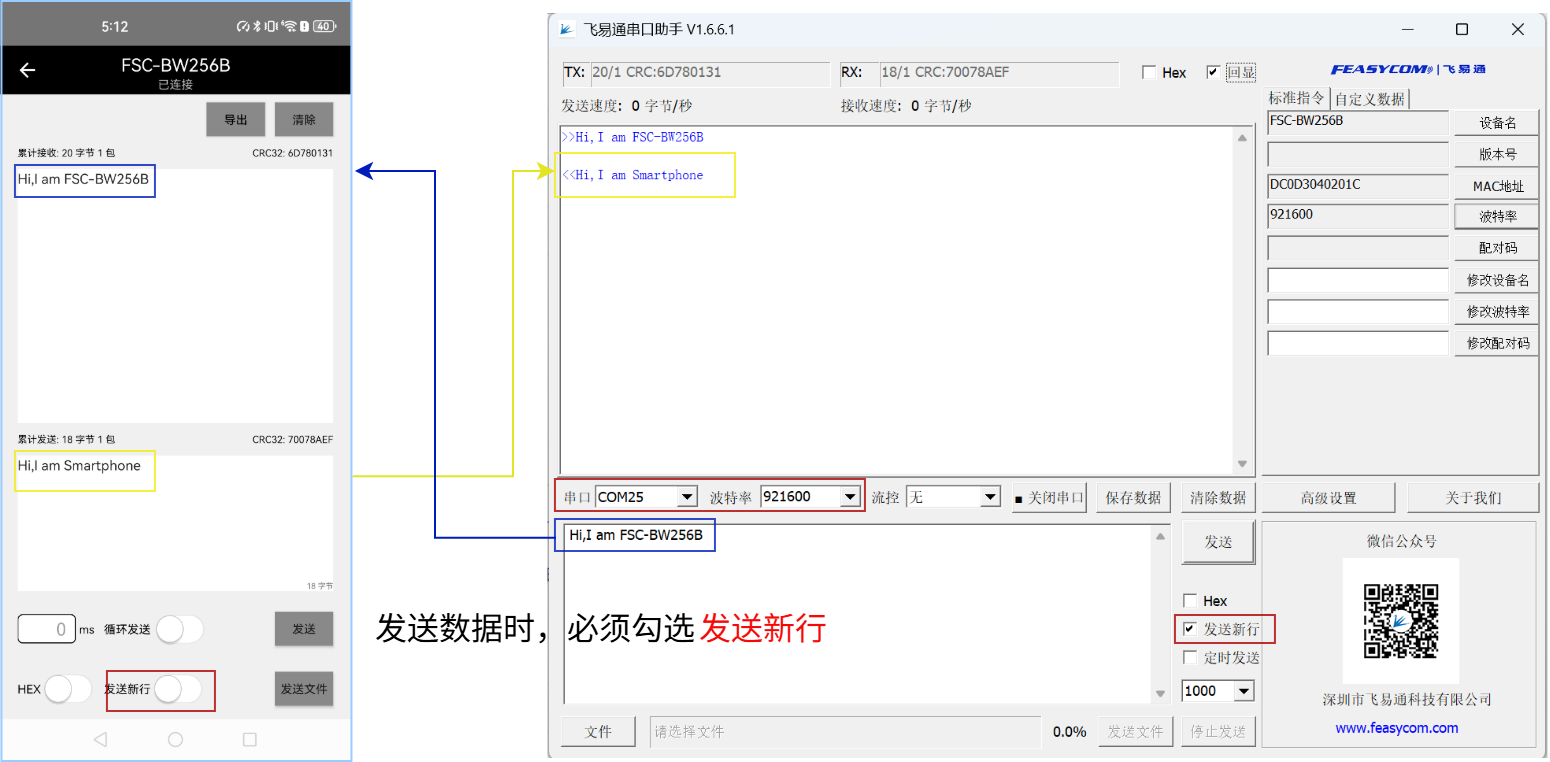The height and width of the screenshot is (762, 1550).
Task: Click the receive log scrollbar up arrow
Action: click(x=1242, y=138)
